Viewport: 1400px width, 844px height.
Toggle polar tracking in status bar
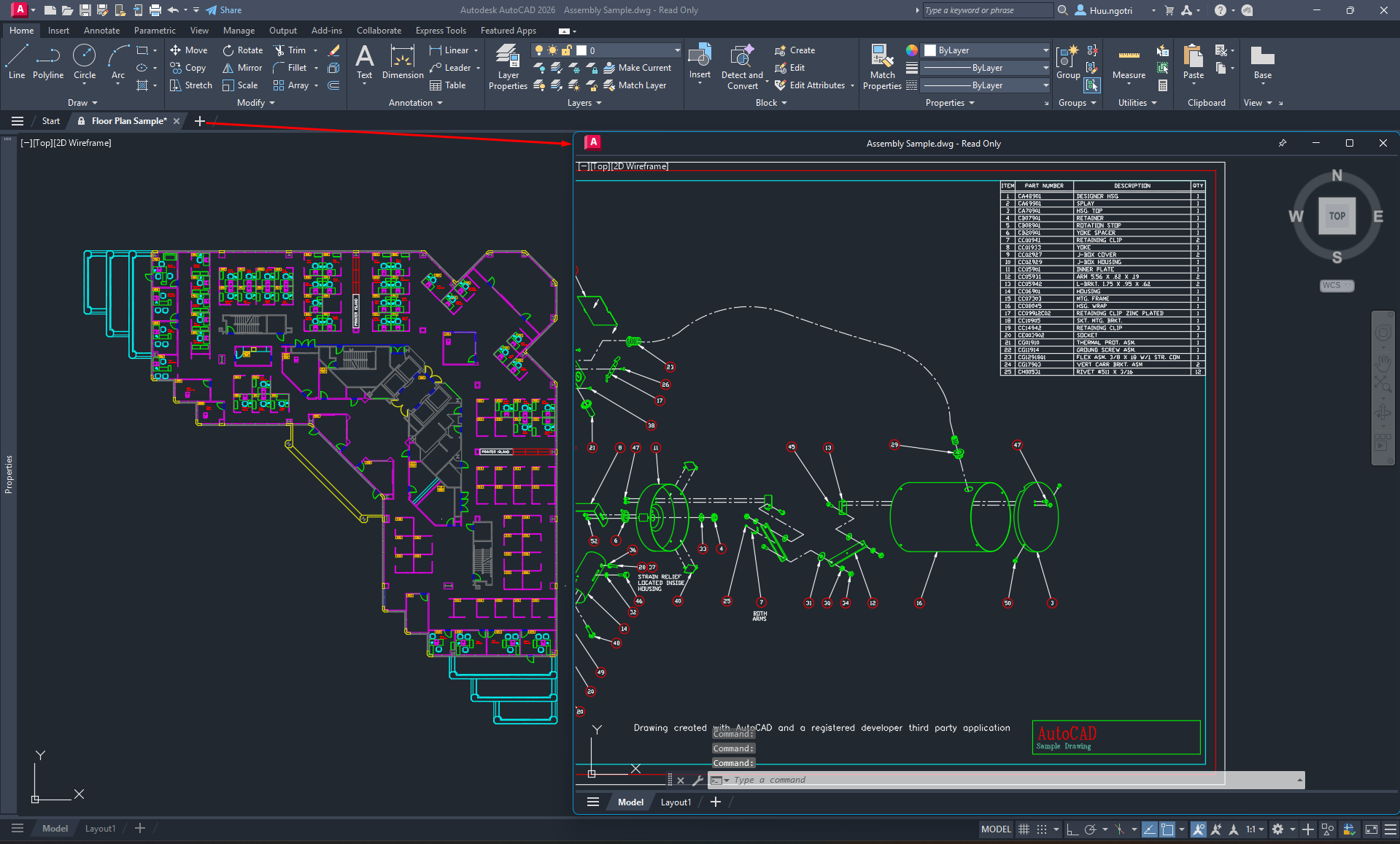click(x=1090, y=829)
